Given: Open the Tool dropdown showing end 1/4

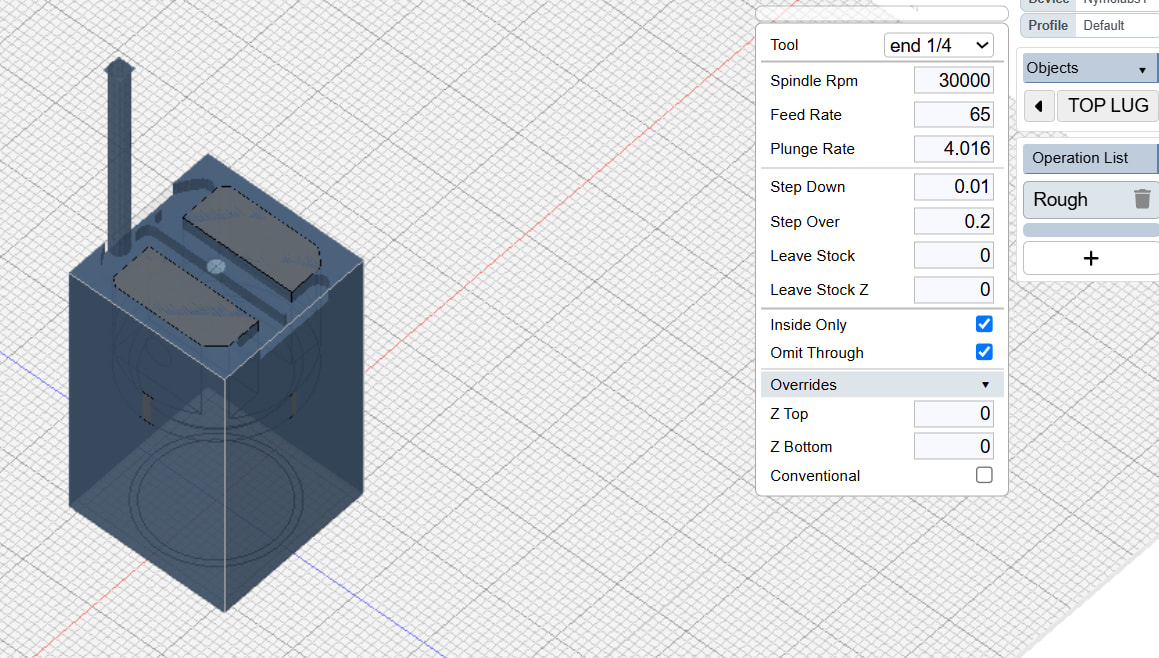Looking at the screenshot, I should coord(938,45).
